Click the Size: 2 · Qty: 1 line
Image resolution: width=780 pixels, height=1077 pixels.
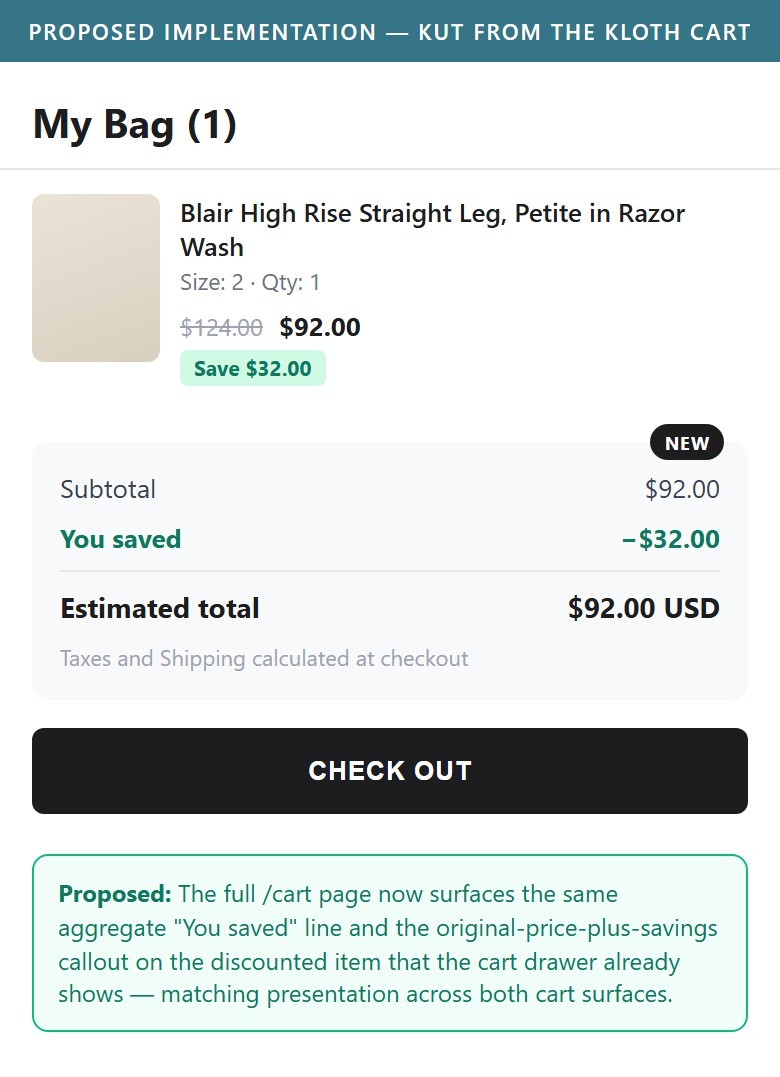(x=250, y=282)
